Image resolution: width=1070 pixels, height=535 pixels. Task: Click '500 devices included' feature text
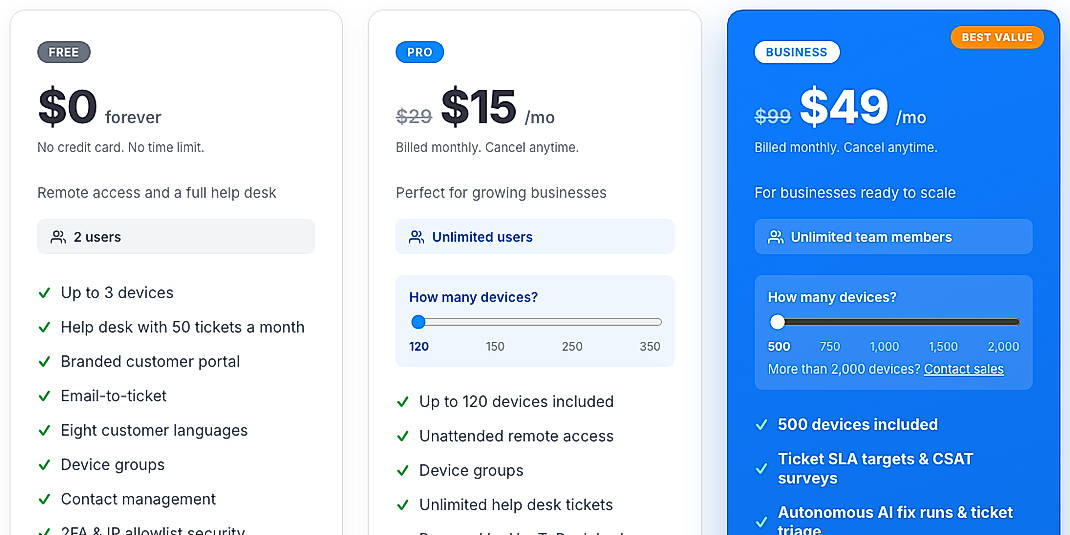[x=858, y=424]
